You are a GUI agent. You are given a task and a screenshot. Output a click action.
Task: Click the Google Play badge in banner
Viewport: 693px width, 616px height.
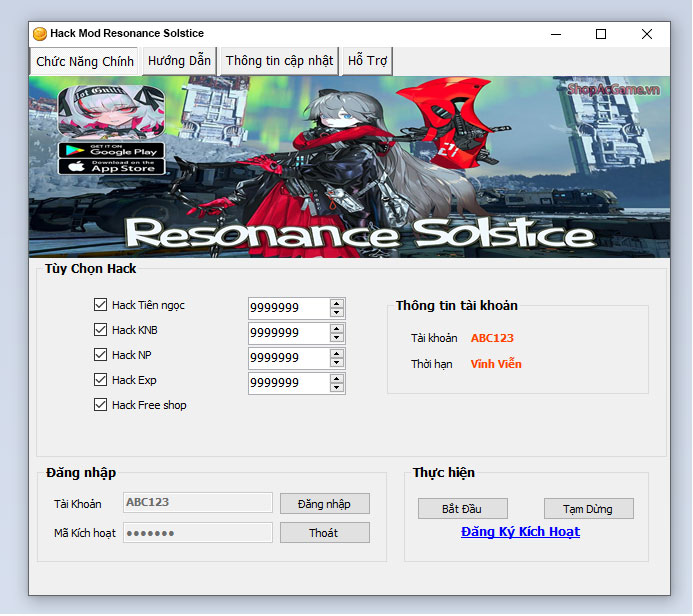[111, 150]
